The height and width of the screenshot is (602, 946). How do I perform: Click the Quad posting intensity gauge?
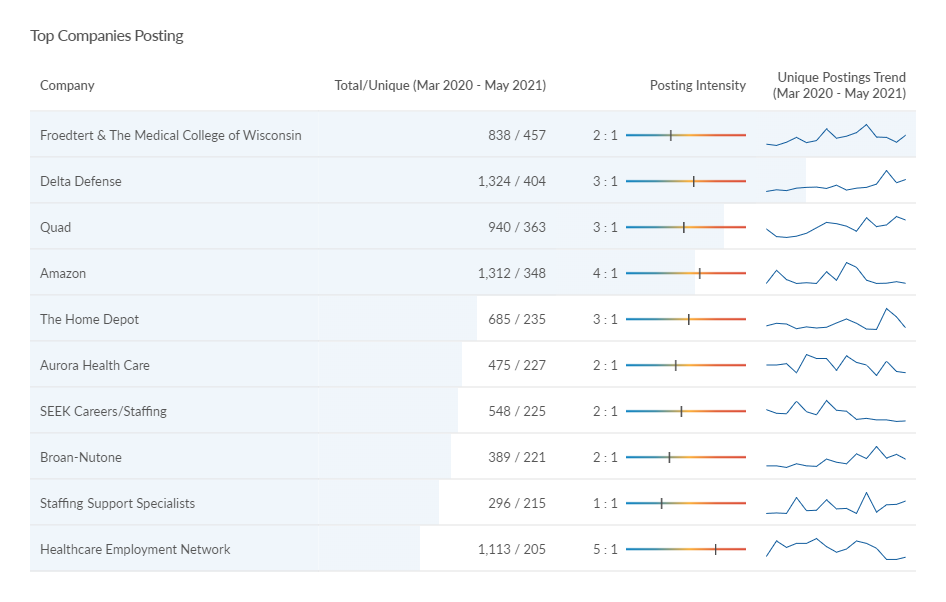[x=686, y=227]
